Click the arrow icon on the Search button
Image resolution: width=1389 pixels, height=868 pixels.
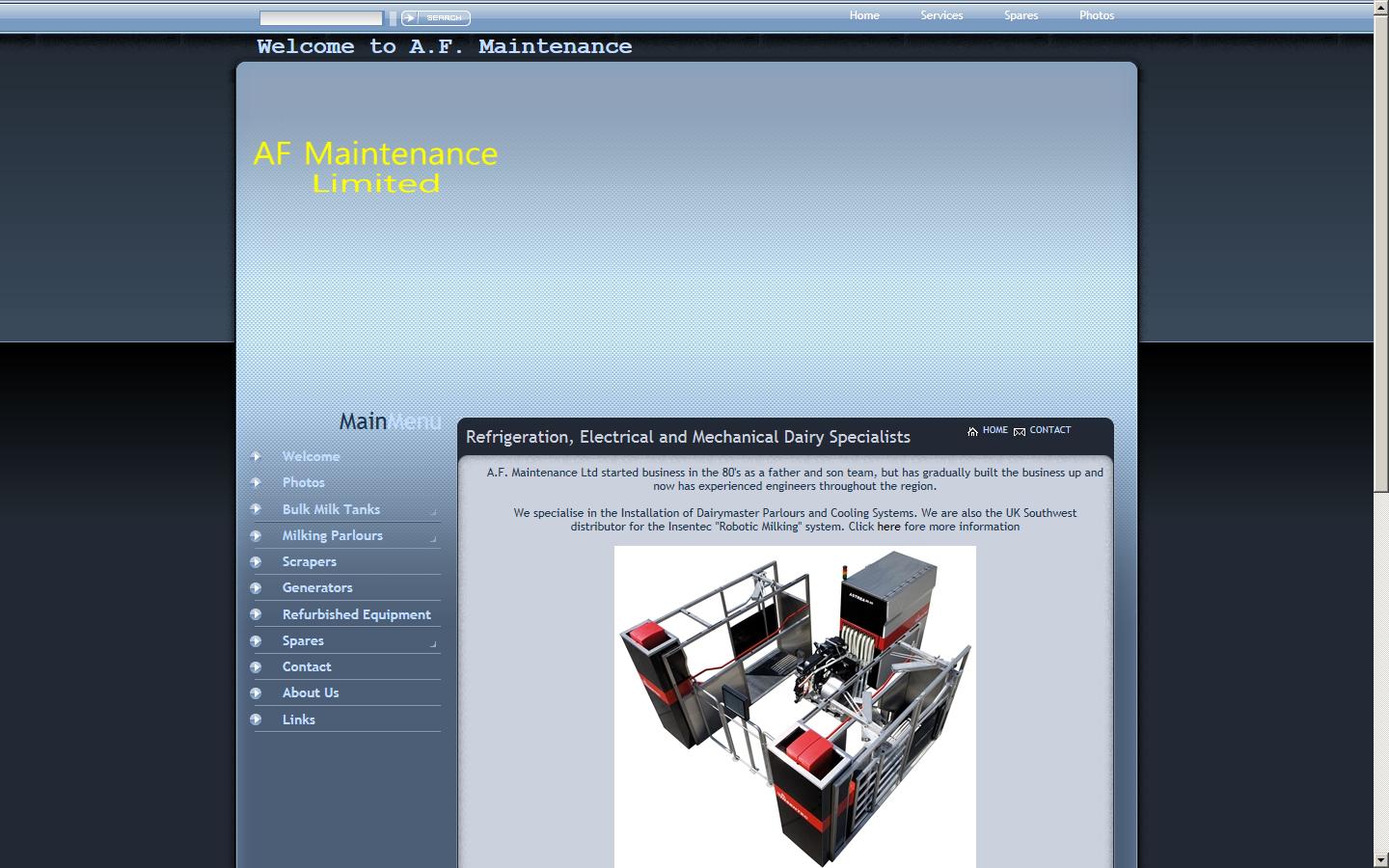click(411, 17)
